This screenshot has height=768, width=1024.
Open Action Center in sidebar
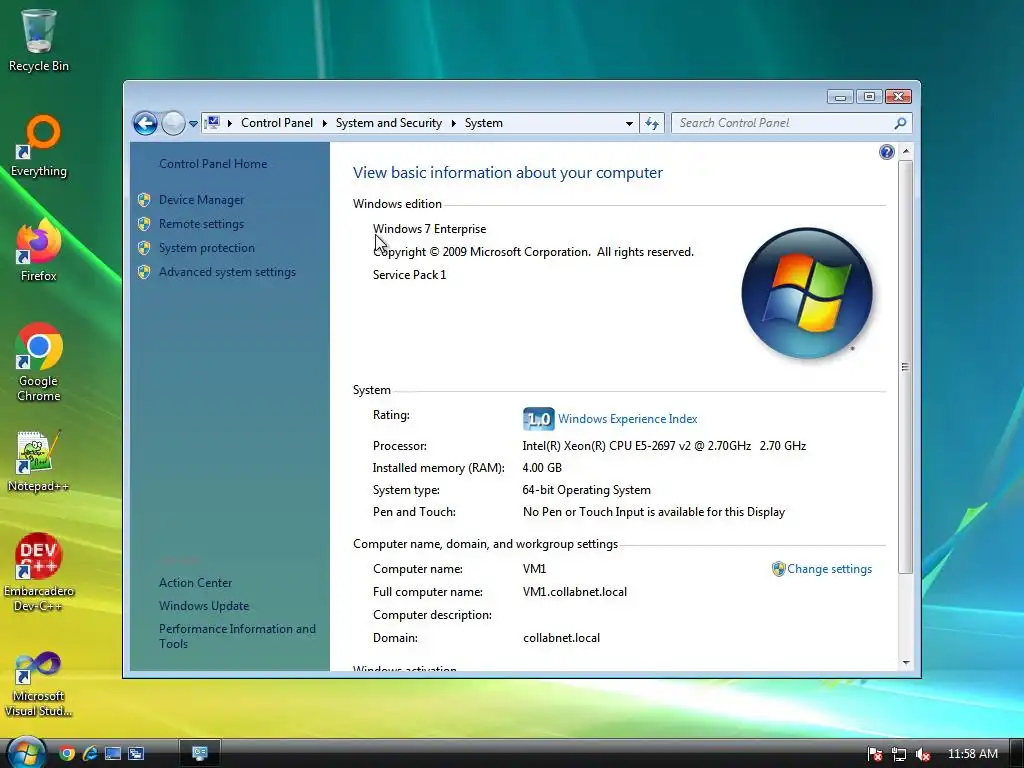(195, 583)
